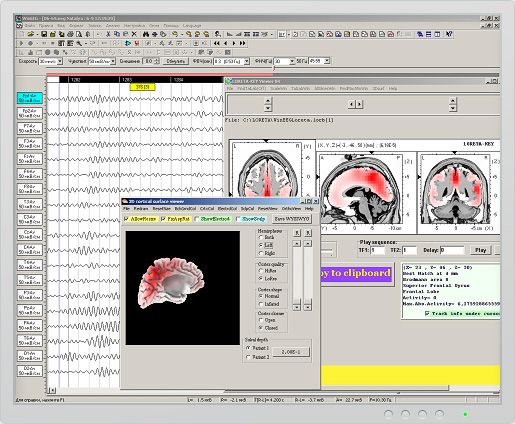
Task: Toggle the FixAspRat checkbox
Action: 163,219
